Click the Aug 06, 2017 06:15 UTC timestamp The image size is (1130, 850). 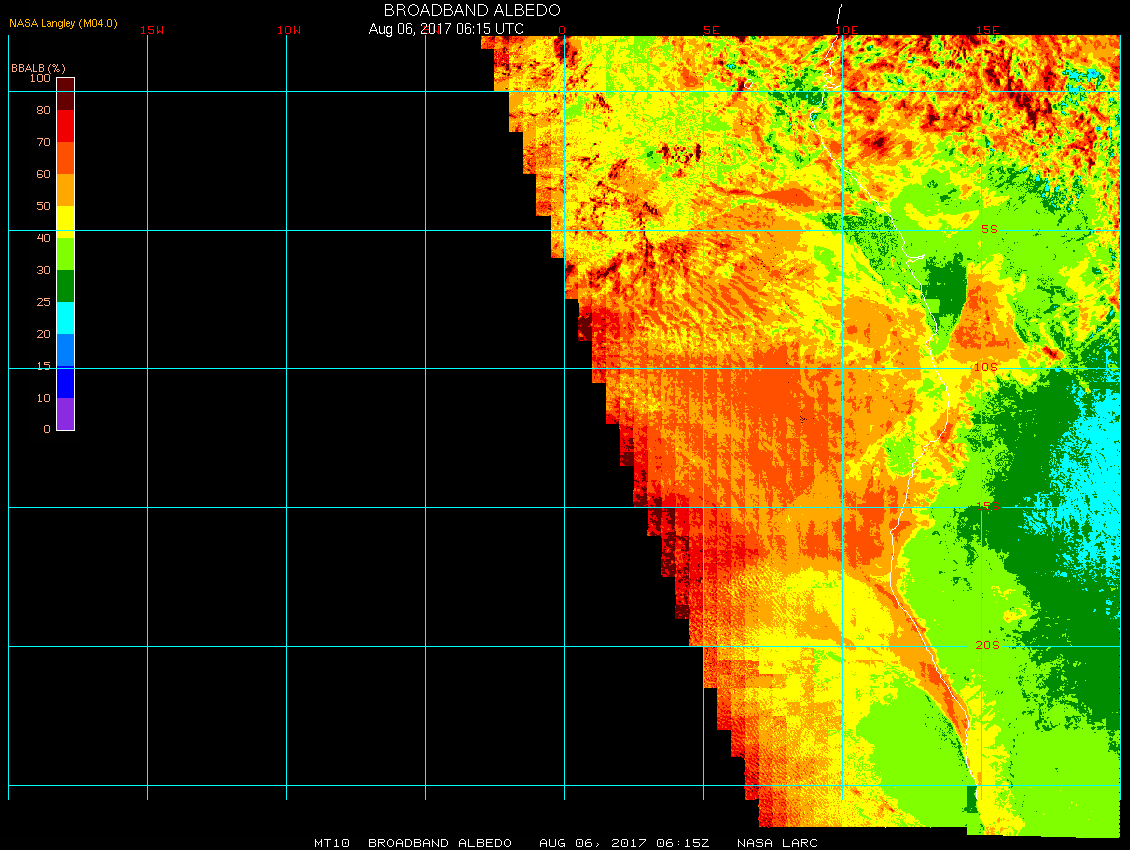coord(446,29)
